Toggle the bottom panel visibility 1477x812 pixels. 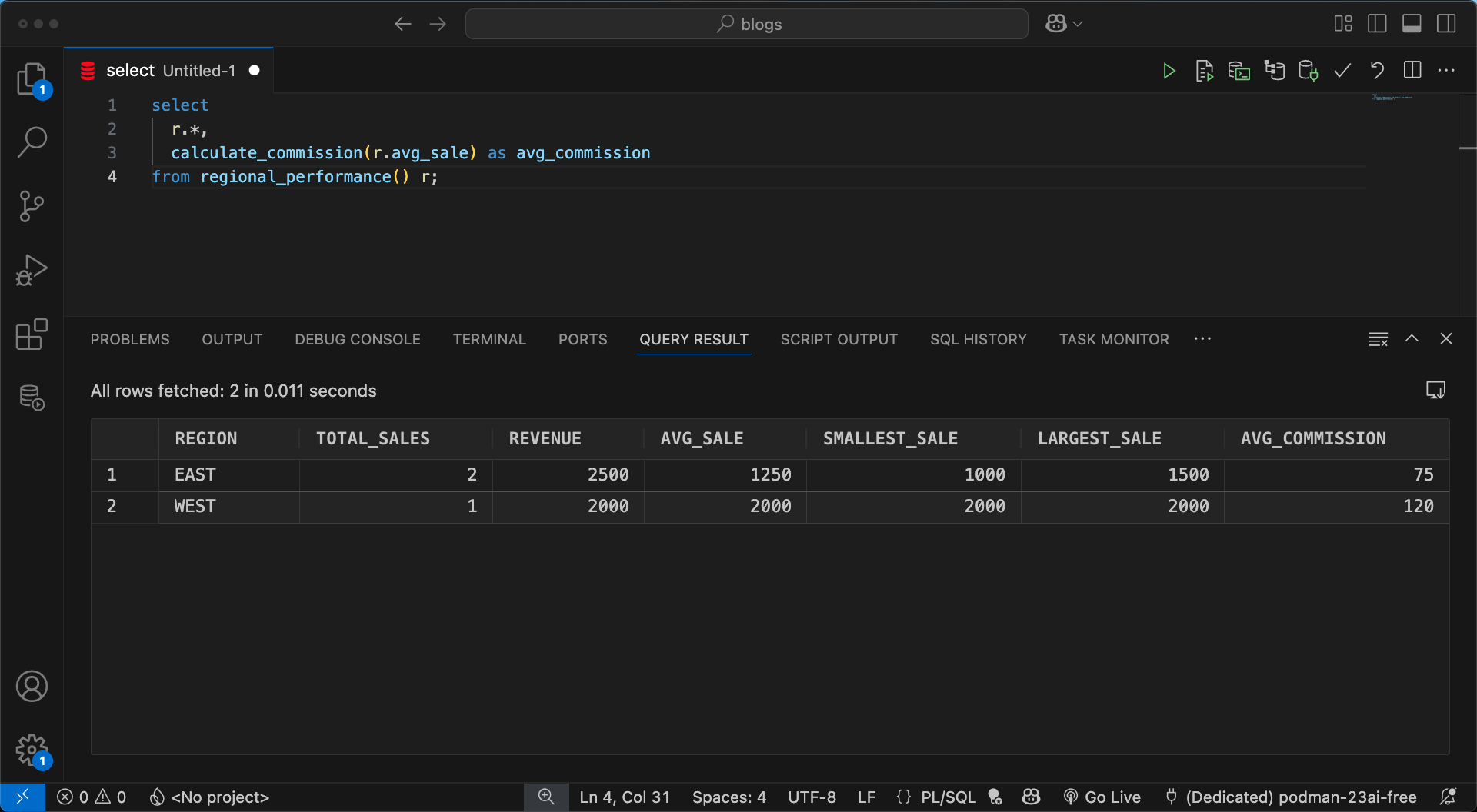1412,24
